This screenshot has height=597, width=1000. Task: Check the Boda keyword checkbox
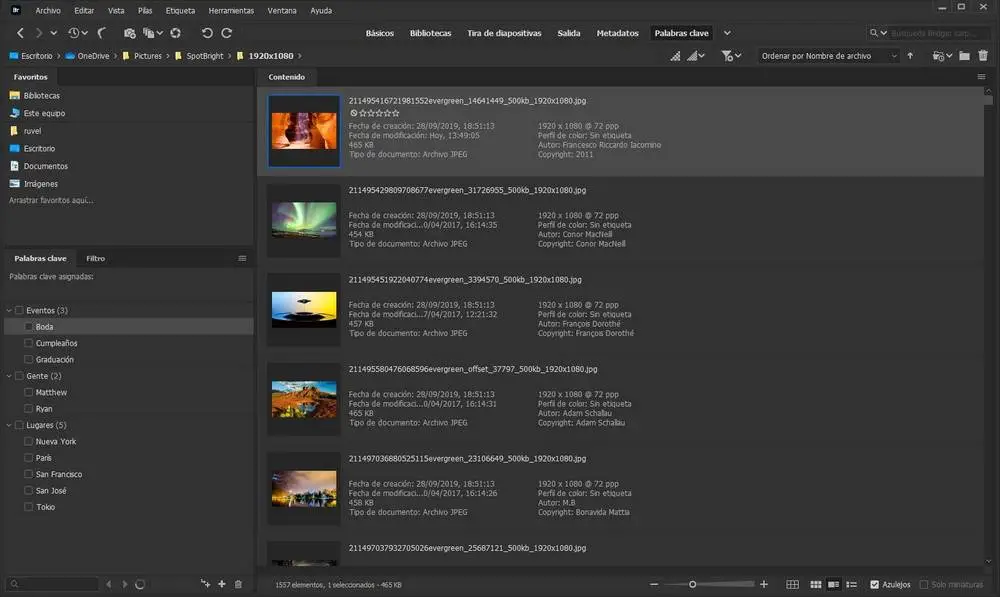29,327
